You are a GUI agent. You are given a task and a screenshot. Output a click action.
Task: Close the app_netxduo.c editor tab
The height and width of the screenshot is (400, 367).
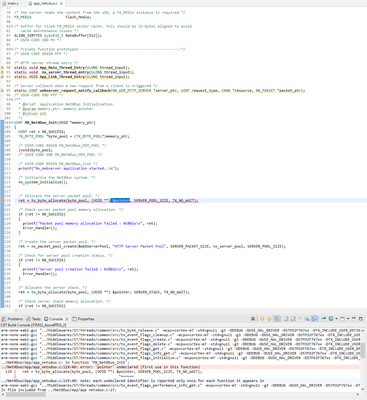click(x=61, y=3)
